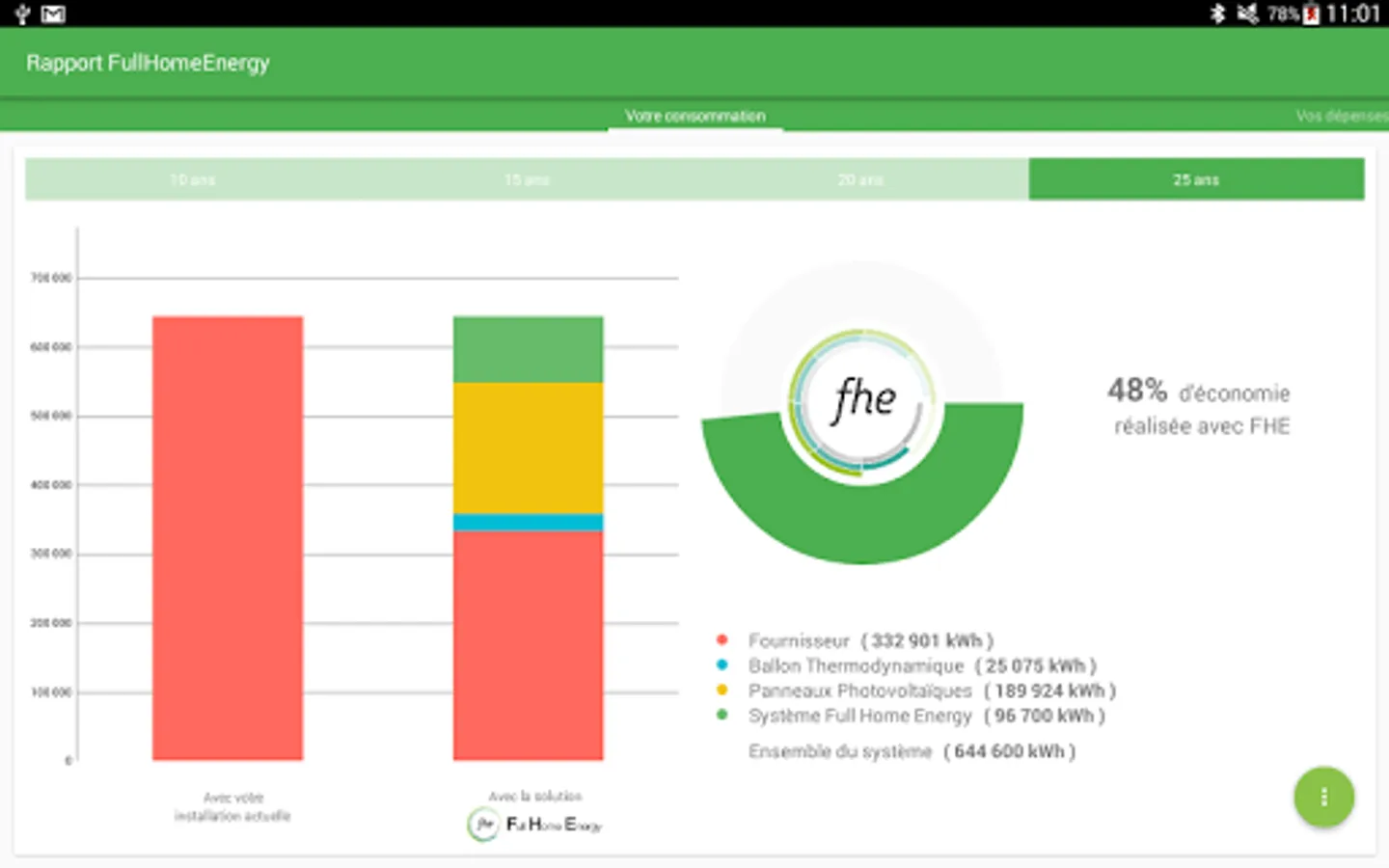Viewport: 1389px width, 868px height.
Task: Tap the blue Ballon Thermodynamique legend dot
Action: tap(722, 665)
